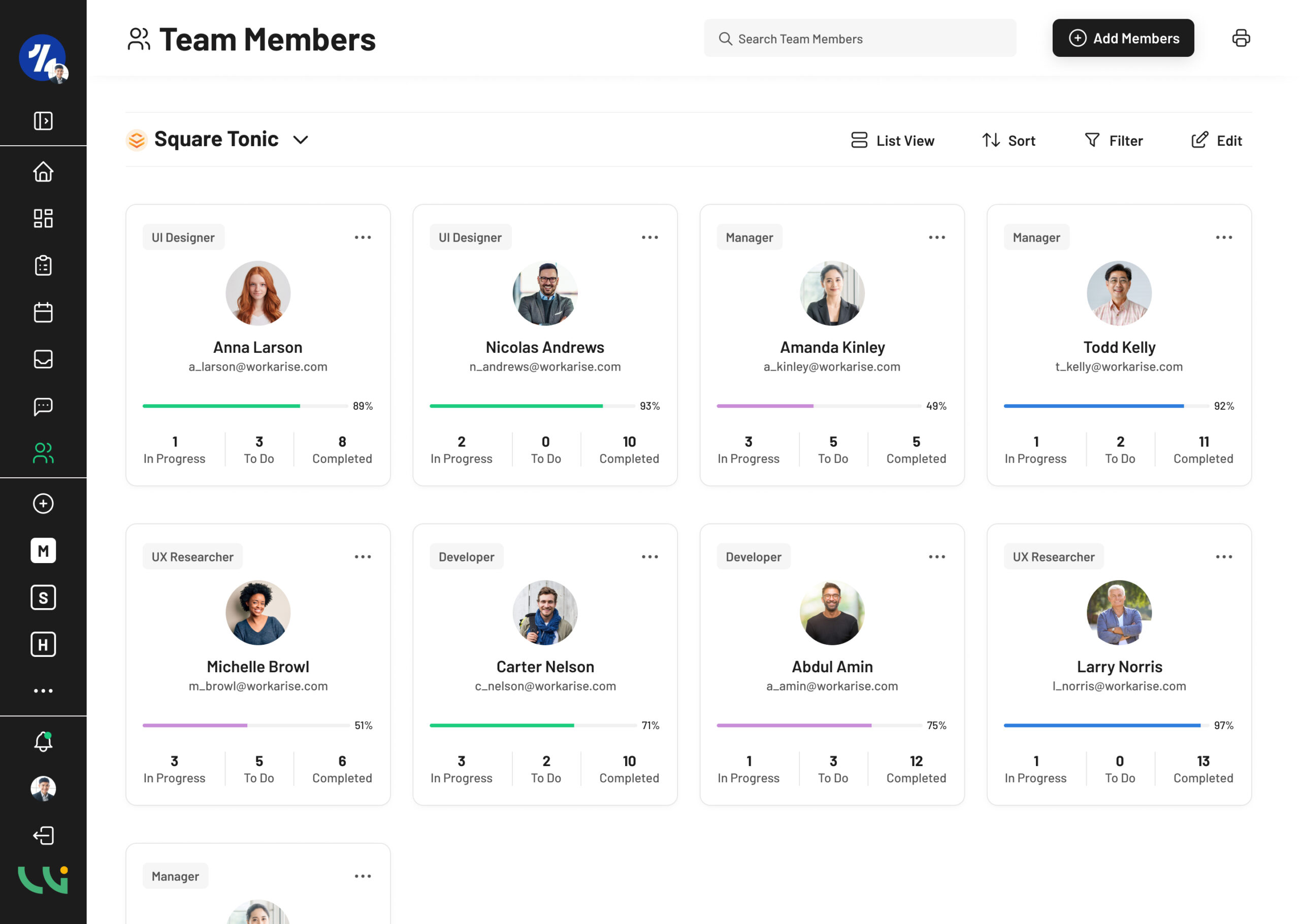Image resolution: width=1300 pixels, height=924 pixels.
Task: Click the notifications bell icon
Action: 43,741
